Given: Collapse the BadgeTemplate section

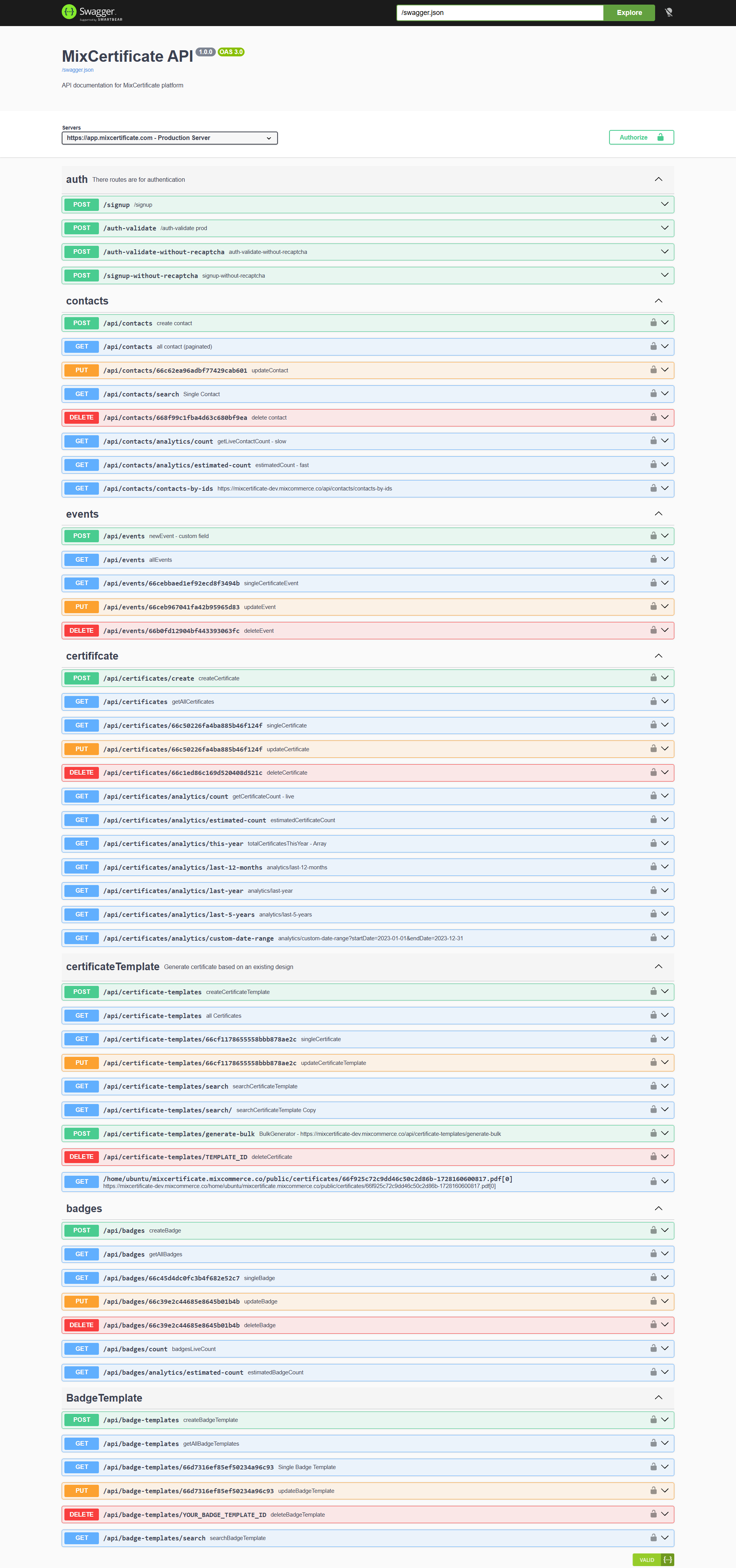Looking at the screenshot, I should click(658, 1398).
